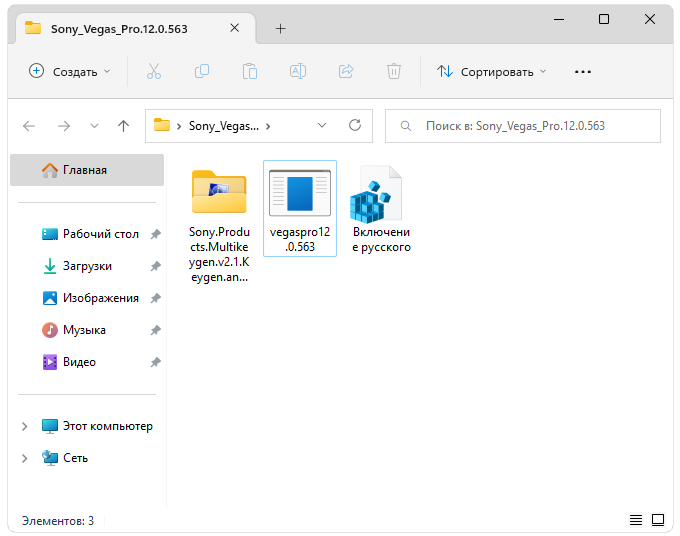
Task: Refresh the current folder view
Action: point(354,126)
